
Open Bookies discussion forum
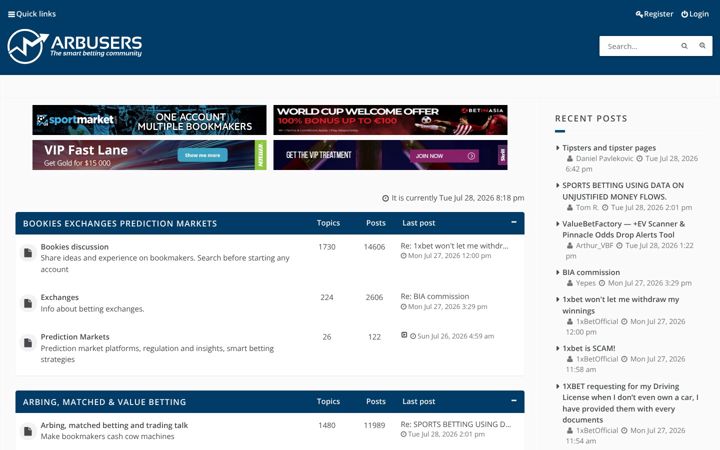tap(74, 247)
